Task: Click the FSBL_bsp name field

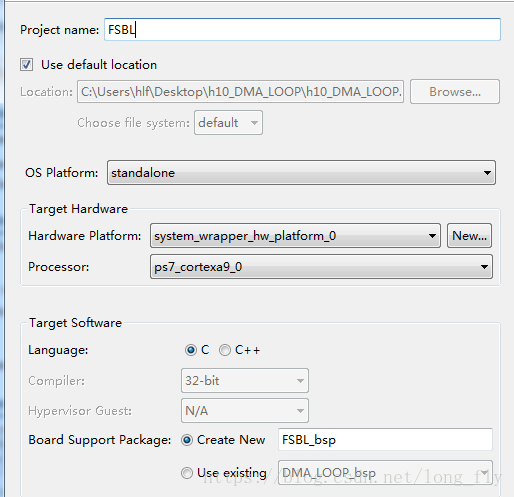Action: point(385,440)
